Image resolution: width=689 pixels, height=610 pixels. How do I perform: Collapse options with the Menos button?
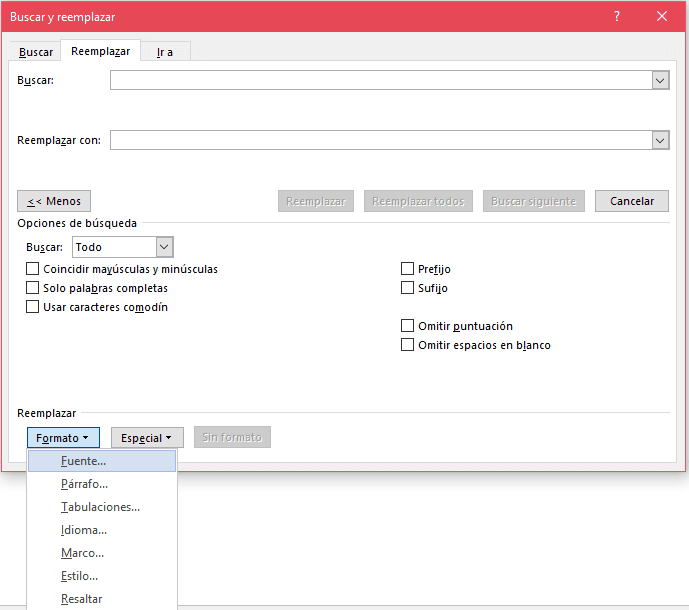(x=54, y=201)
